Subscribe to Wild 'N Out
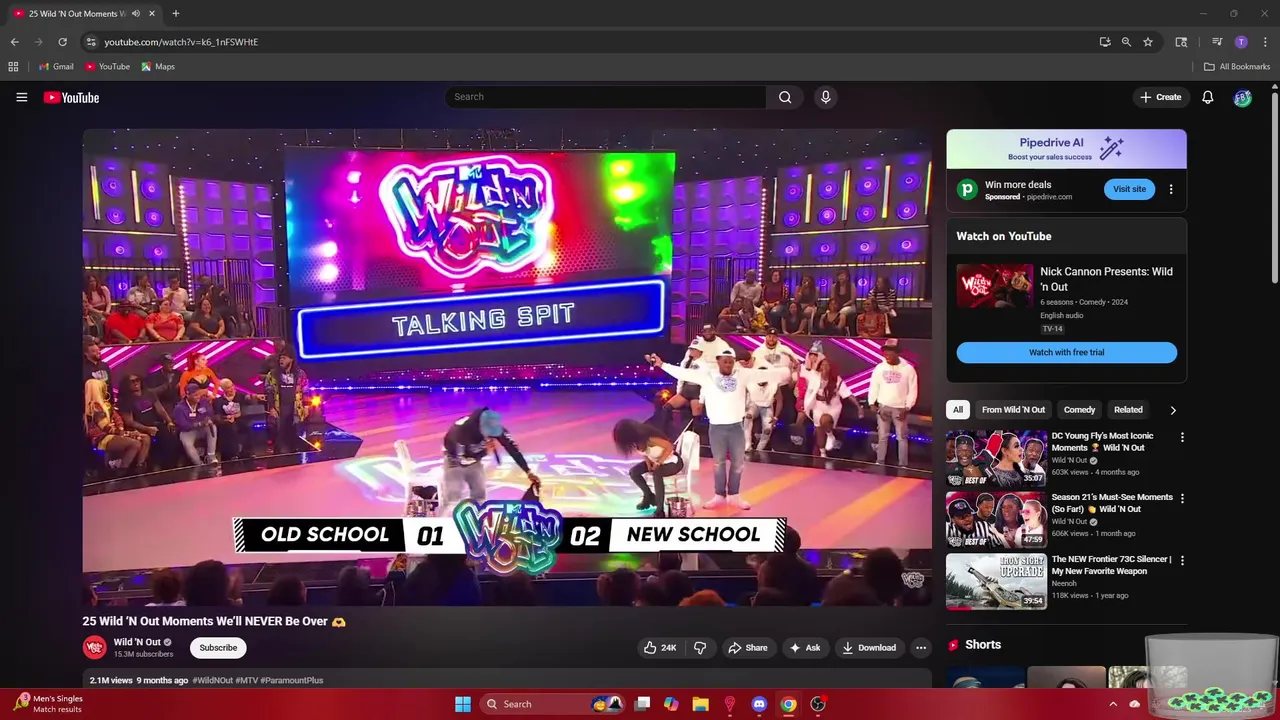 point(218,648)
